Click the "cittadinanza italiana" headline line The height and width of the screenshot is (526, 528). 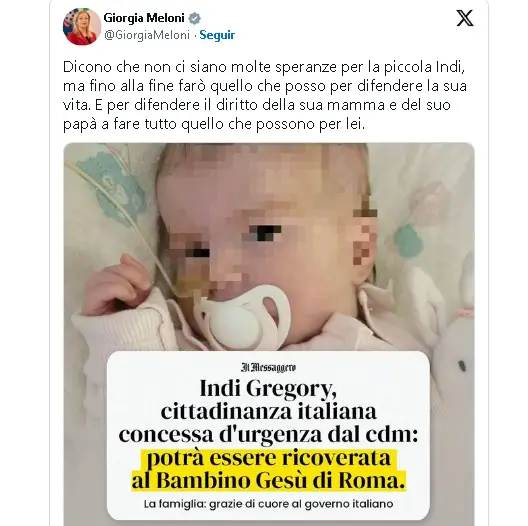[x=268, y=411]
